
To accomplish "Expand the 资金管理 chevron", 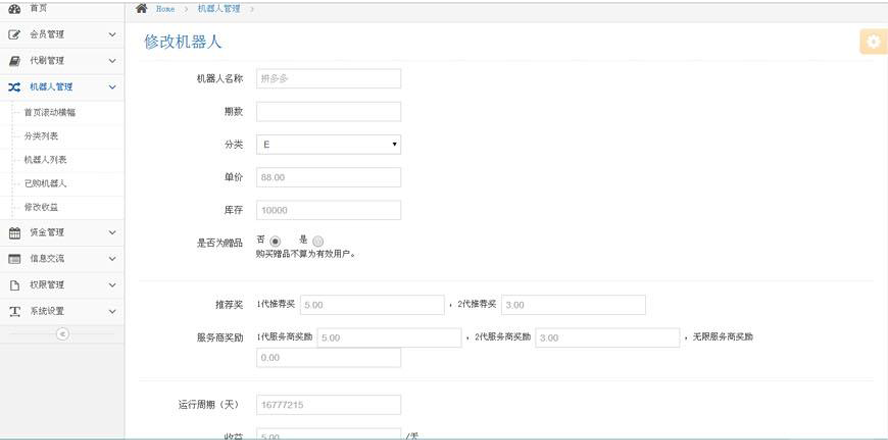I will pyautogui.click(x=112, y=232).
